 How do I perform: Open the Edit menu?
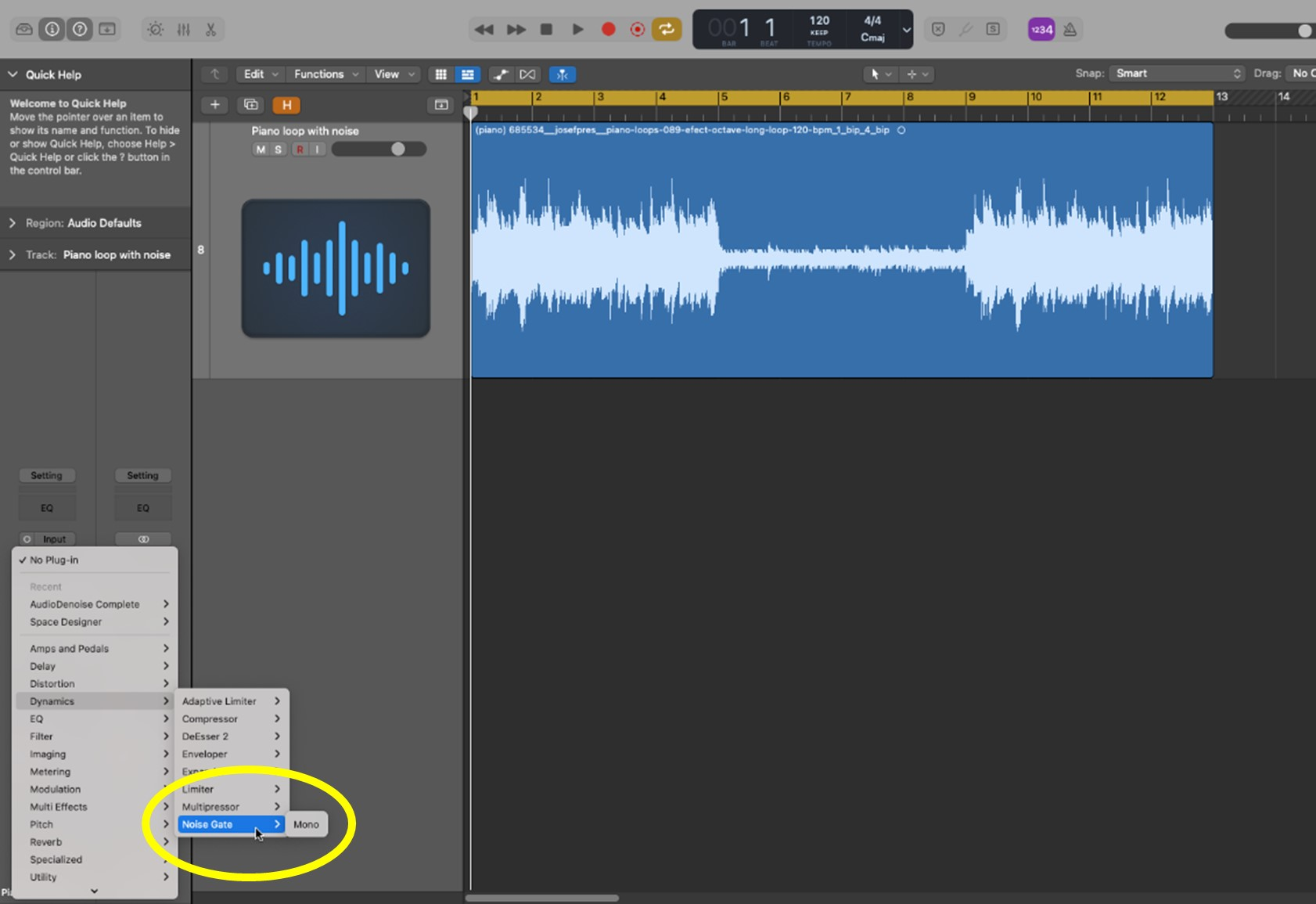click(x=260, y=74)
